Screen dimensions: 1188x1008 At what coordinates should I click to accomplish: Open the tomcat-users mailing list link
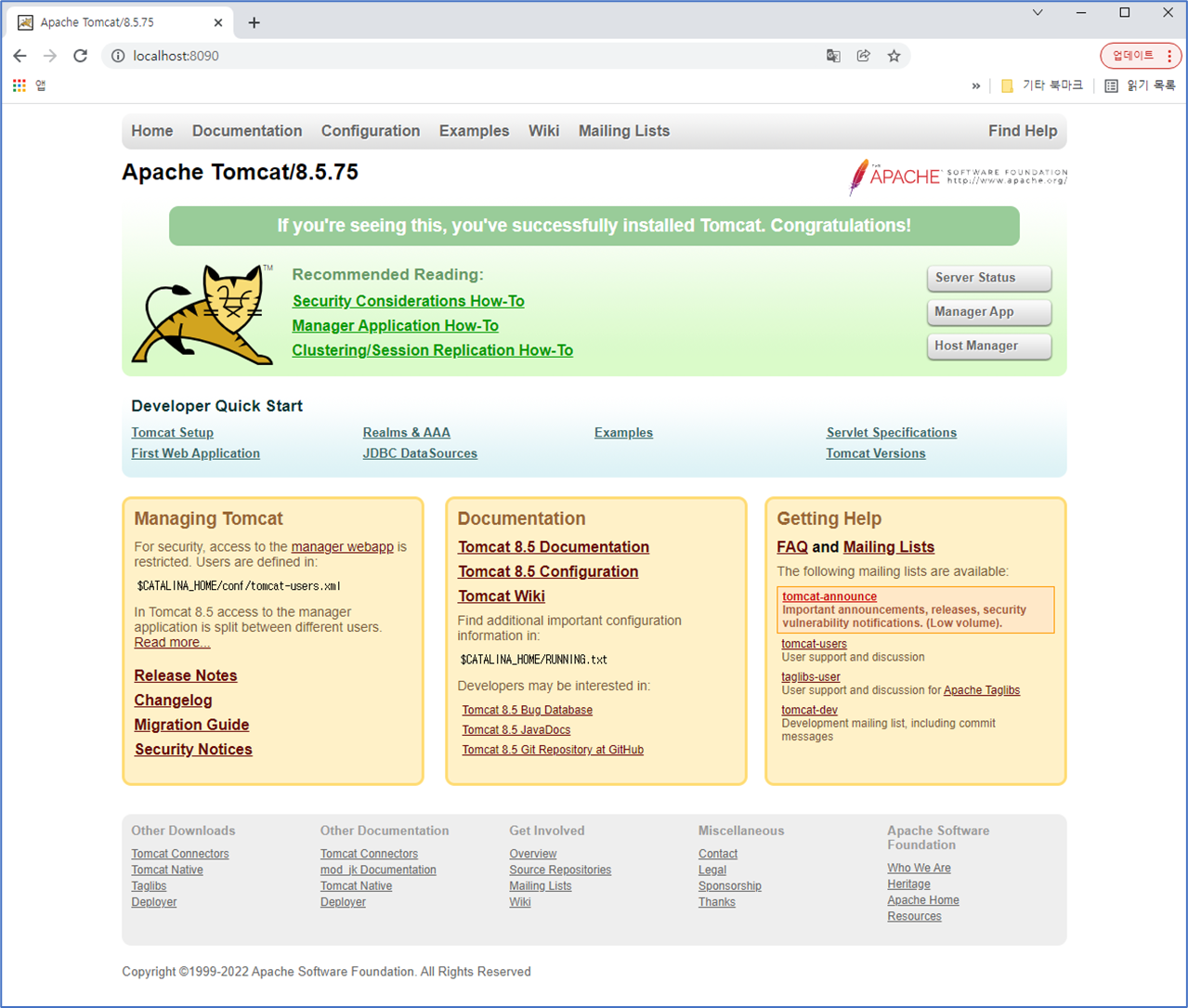click(x=814, y=644)
